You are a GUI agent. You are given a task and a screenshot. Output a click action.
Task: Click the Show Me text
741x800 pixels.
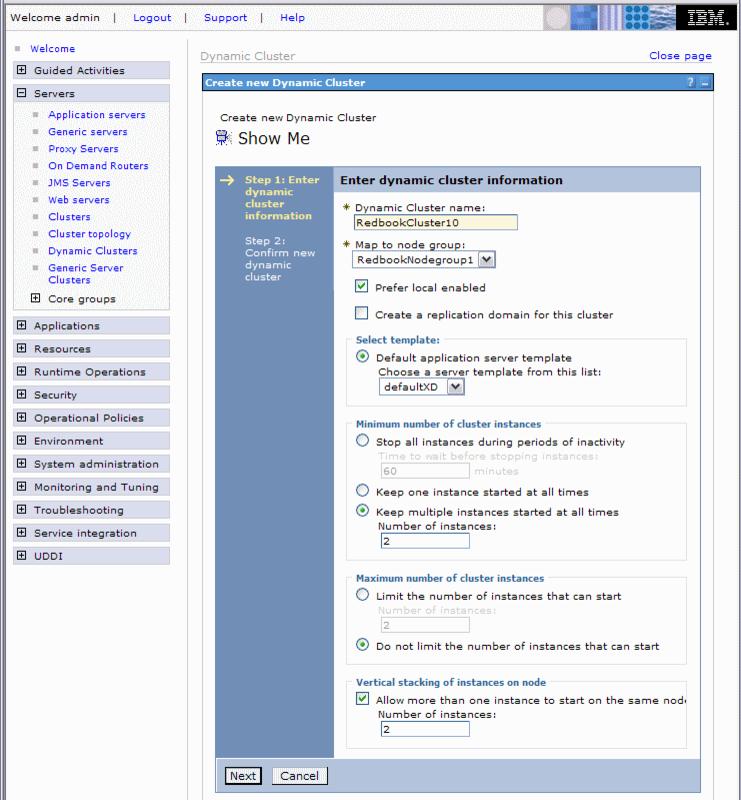pyautogui.click(x=274, y=138)
